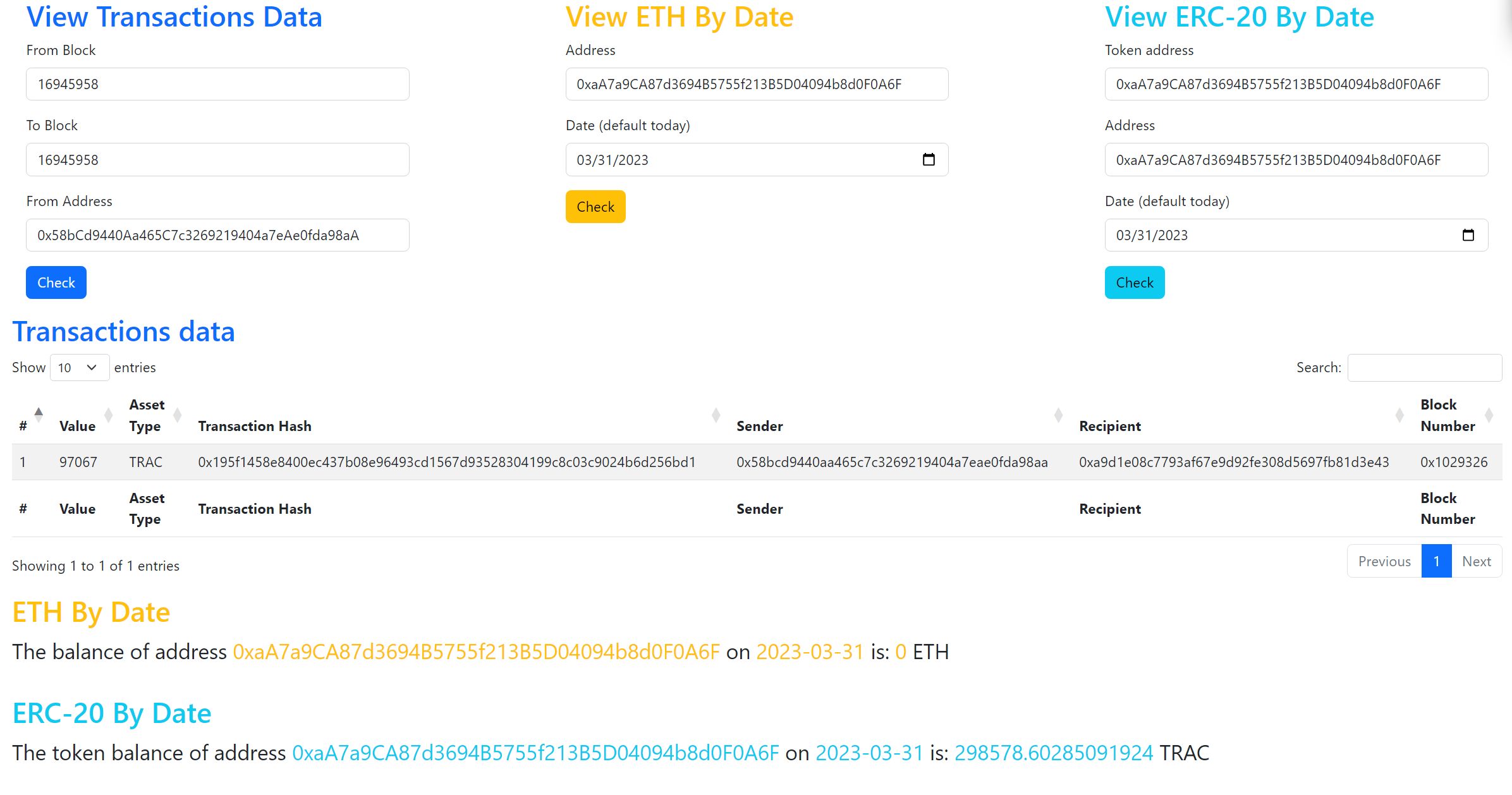1512x795 pixels.
Task: Click the blue Check button for transactions
Action: (56, 282)
